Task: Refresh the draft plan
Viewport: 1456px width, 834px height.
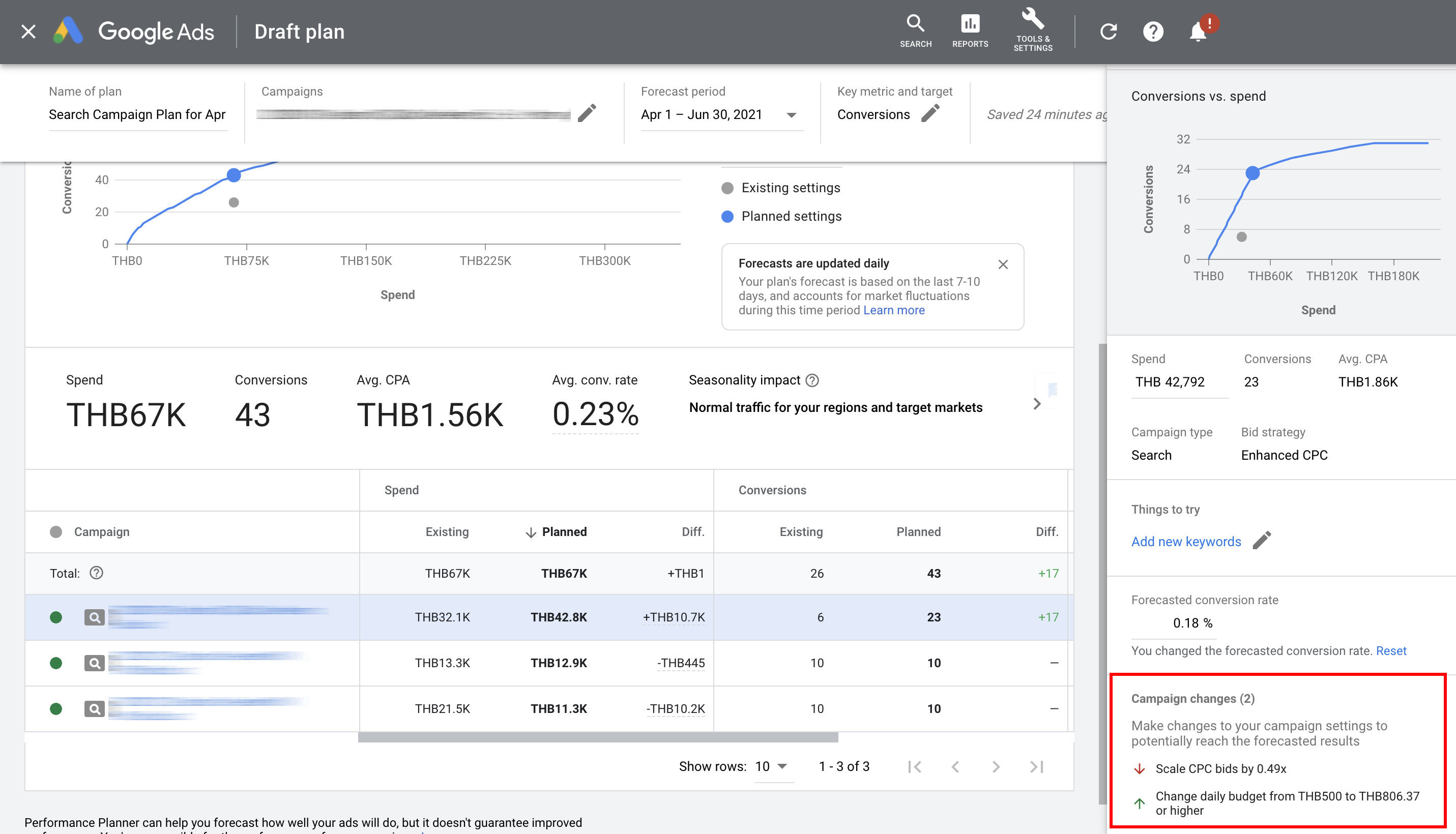Action: (1110, 32)
